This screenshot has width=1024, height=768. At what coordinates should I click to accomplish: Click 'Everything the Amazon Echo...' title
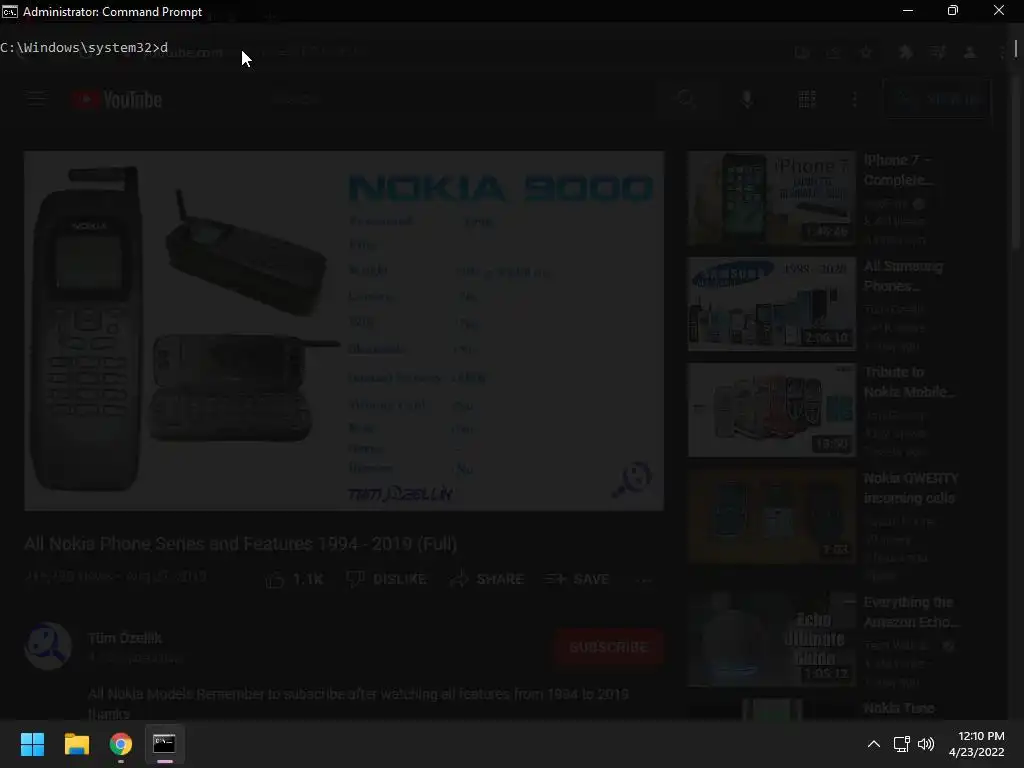[x=911, y=612]
